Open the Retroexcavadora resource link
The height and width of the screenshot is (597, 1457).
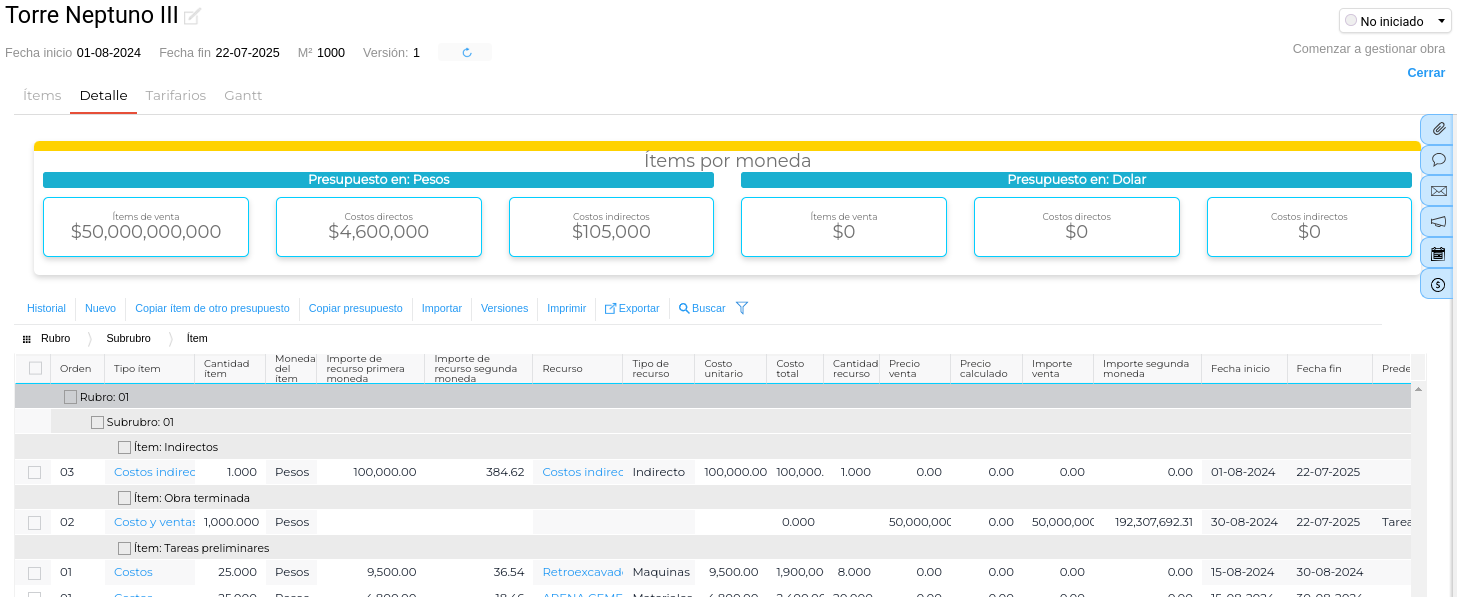(x=582, y=572)
